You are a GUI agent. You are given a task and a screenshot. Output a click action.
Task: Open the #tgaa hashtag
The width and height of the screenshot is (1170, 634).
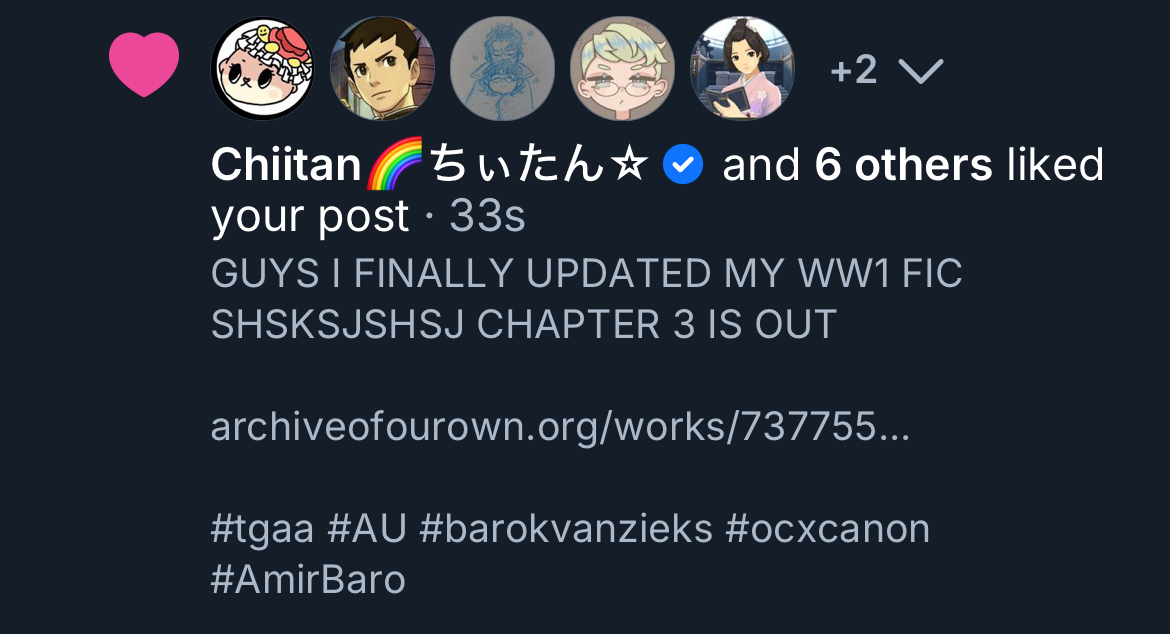point(263,530)
